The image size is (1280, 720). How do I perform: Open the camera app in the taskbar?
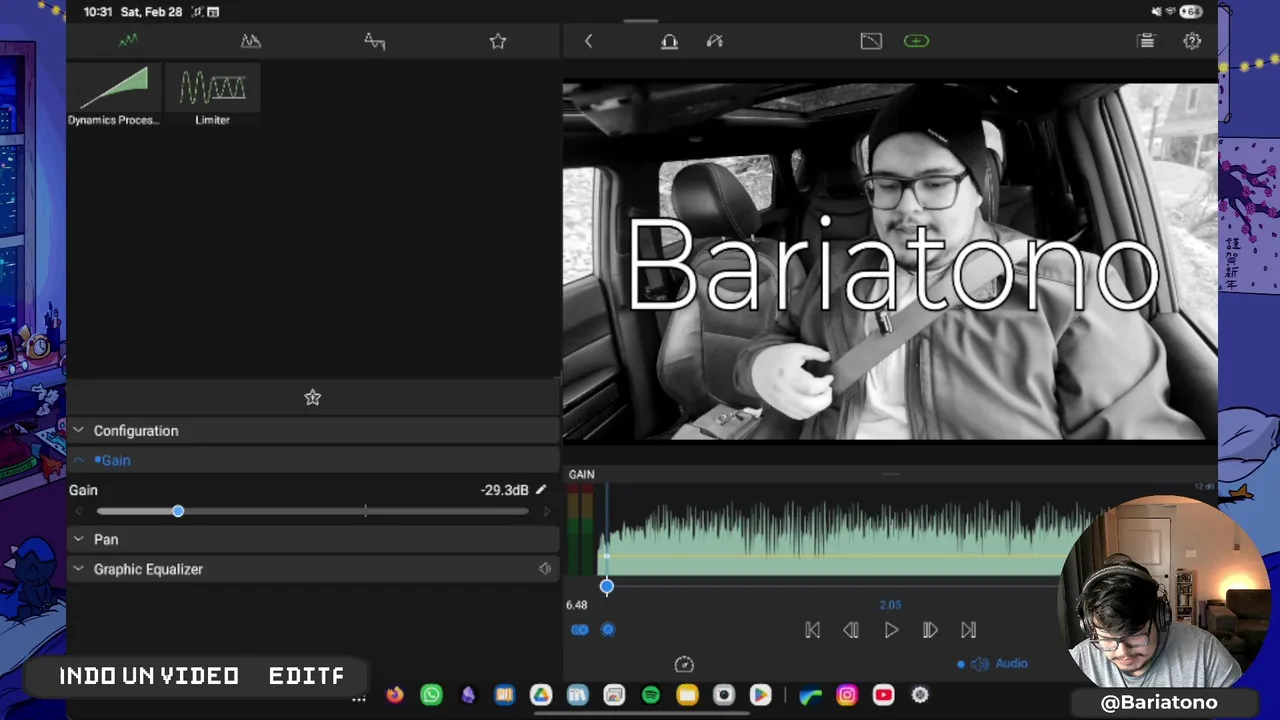coord(724,695)
